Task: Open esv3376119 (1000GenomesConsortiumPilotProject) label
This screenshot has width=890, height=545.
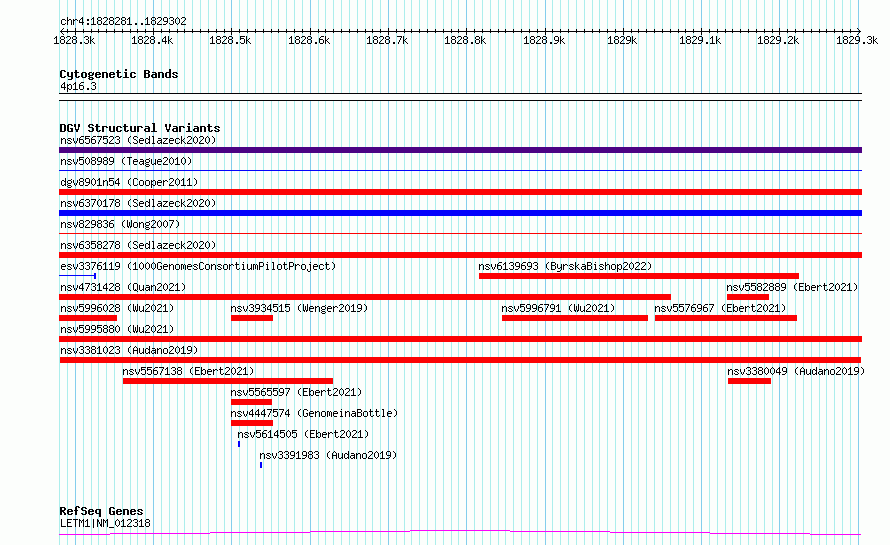Action: pos(198,266)
